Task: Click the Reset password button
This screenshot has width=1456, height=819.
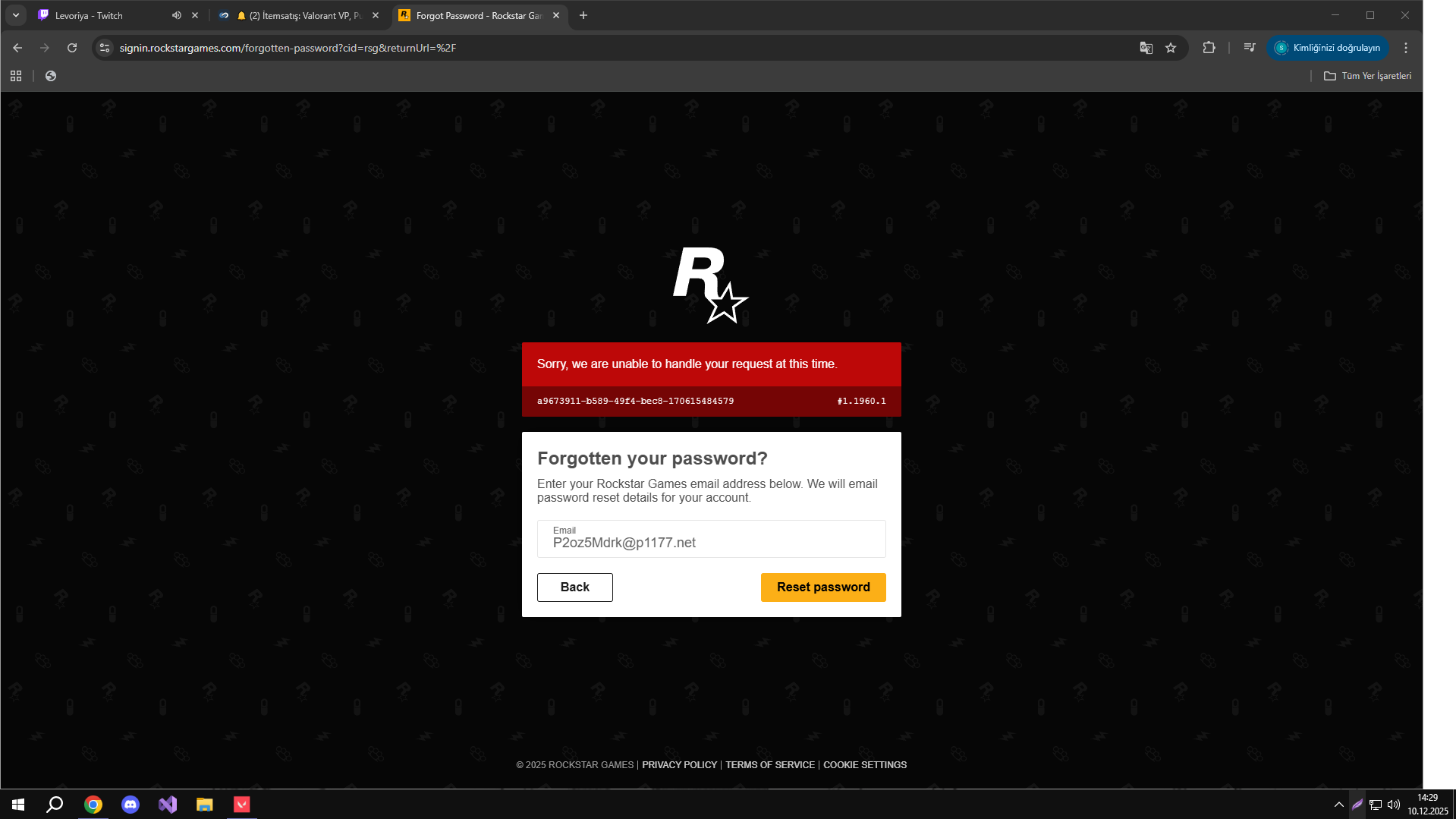Action: [x=823, y=587]
